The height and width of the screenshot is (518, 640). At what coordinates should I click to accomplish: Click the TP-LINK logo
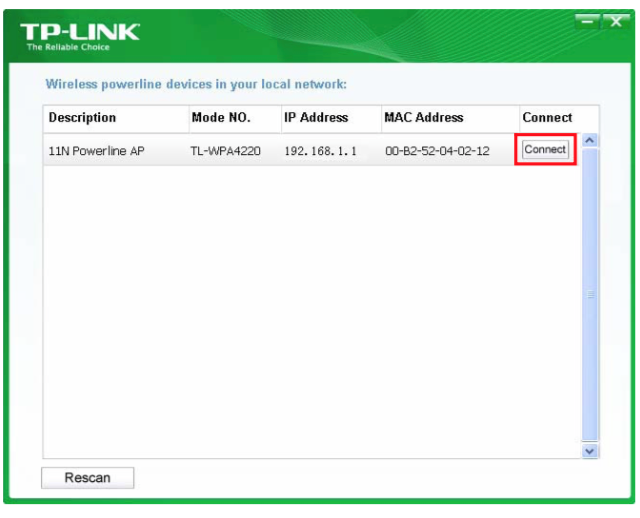click(x=82, y=32)
